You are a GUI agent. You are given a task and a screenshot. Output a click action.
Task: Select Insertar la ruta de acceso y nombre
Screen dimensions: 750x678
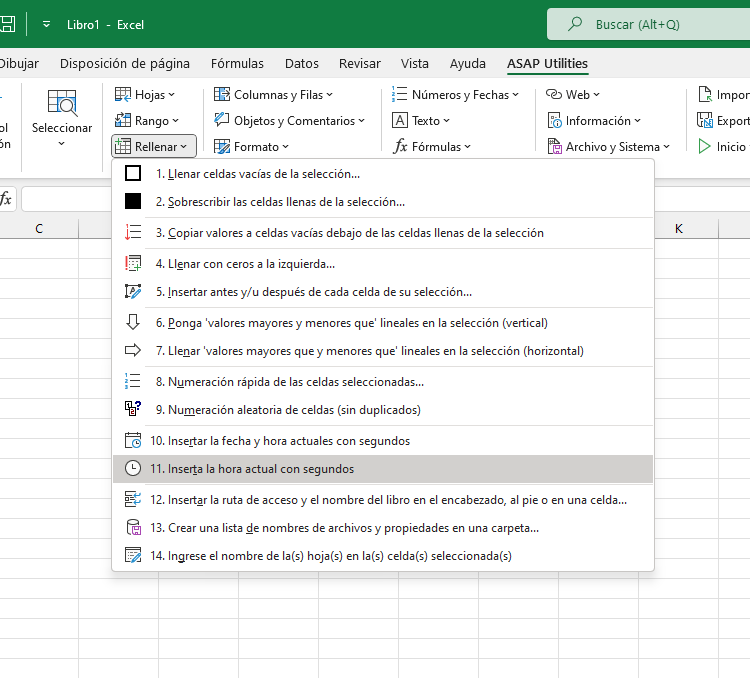point(383,500)
